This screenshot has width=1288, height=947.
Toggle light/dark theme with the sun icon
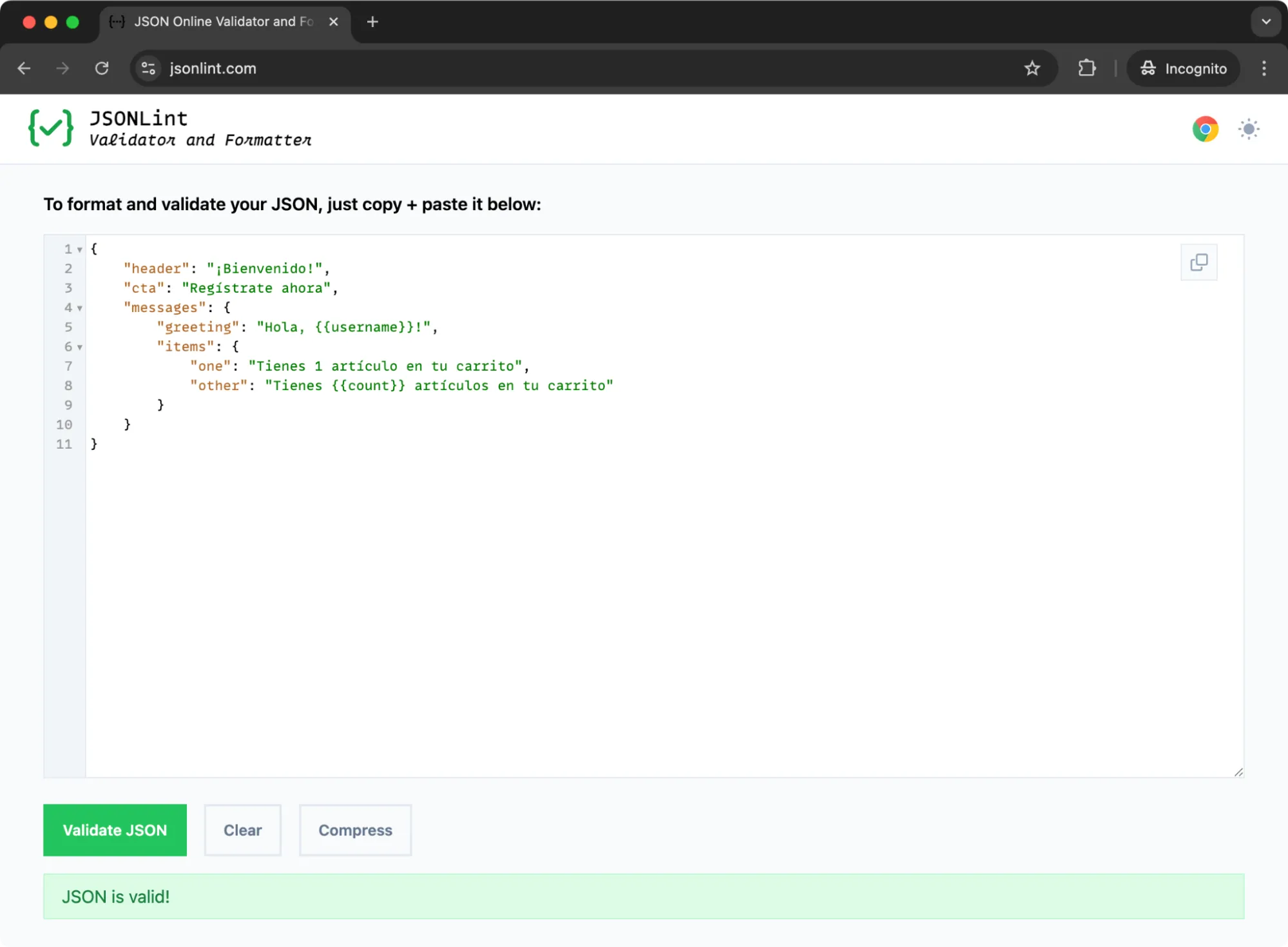pyautogui.click(x=1249, y=129)
